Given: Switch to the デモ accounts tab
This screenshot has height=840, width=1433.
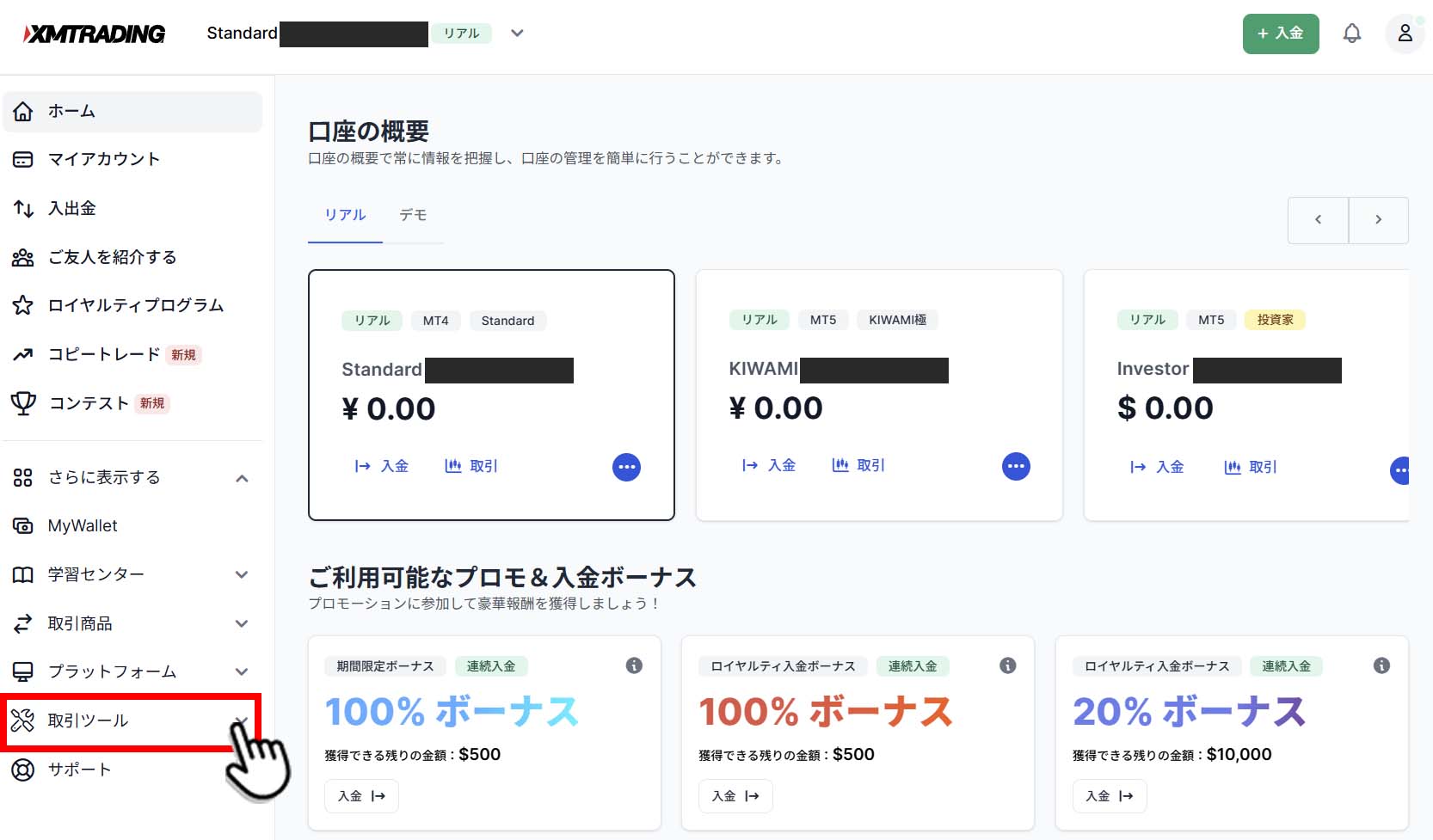Looking at the screenshot, I should (x=413, y=215).
